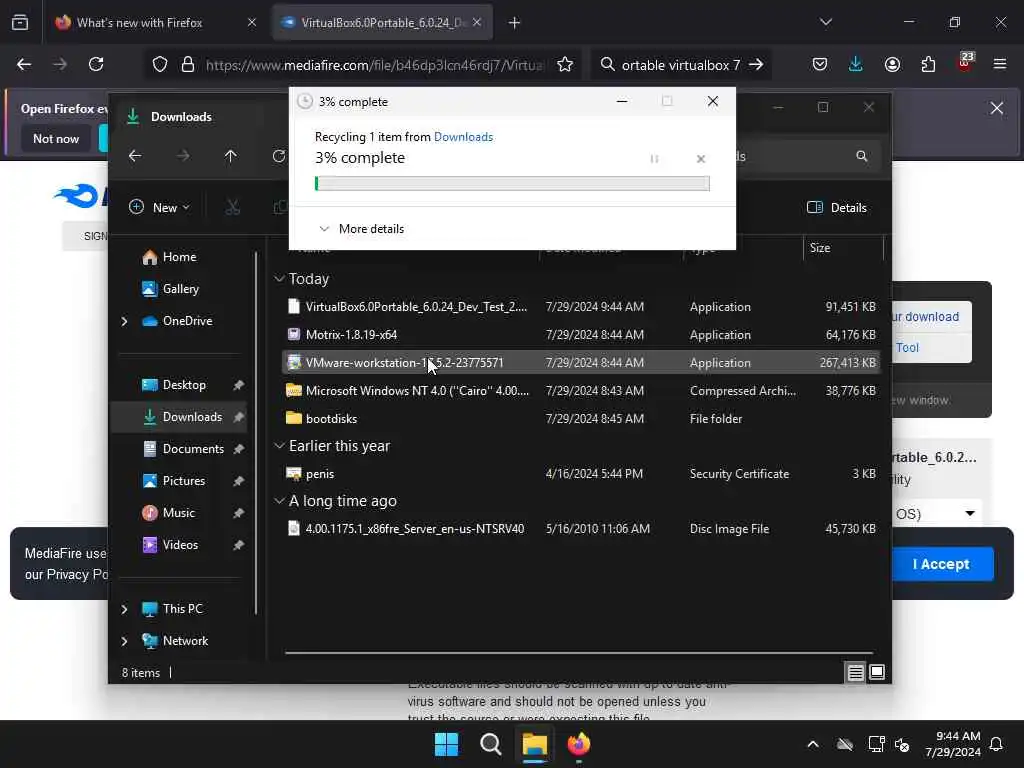1024x768 pixels.
Task: Click the tracking protection shield icon
Action: (x=160, y=64)
